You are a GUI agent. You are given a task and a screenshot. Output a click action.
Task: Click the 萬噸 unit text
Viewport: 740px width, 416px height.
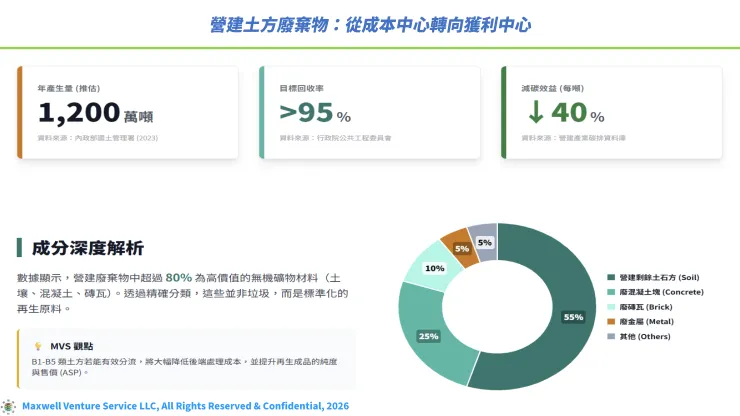pyautogui.click(x=138, y=117)
